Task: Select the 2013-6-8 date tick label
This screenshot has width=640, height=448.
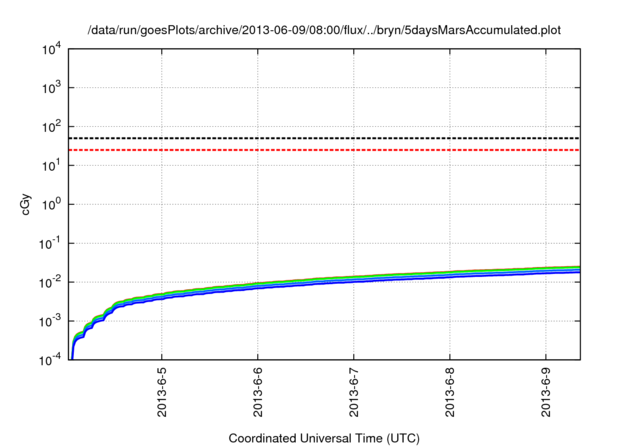Action: click(x=450, y=392)
